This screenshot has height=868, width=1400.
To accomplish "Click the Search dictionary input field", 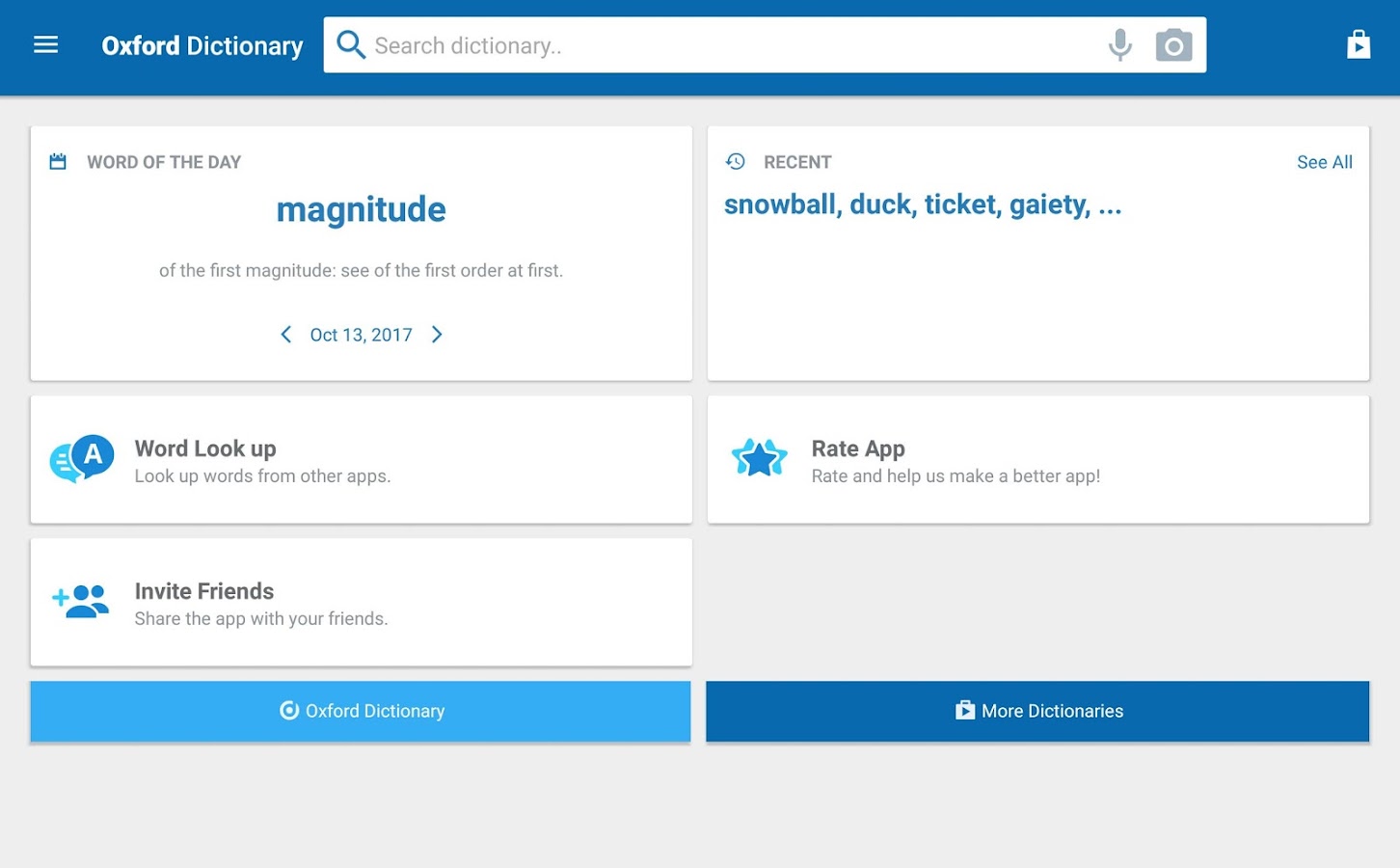I will coord(765,44).
